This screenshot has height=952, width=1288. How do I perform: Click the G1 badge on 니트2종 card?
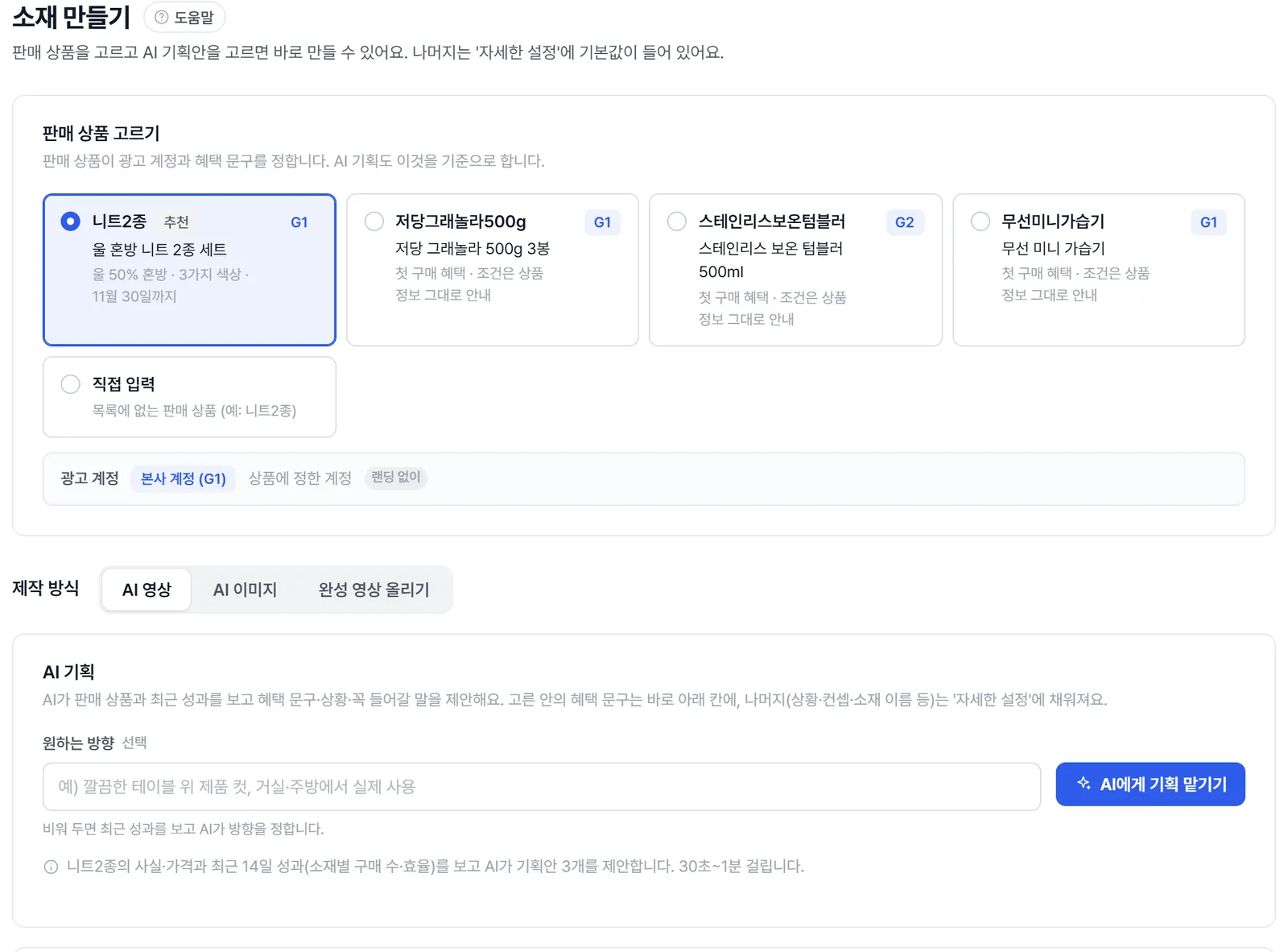[x=299, y=222]
